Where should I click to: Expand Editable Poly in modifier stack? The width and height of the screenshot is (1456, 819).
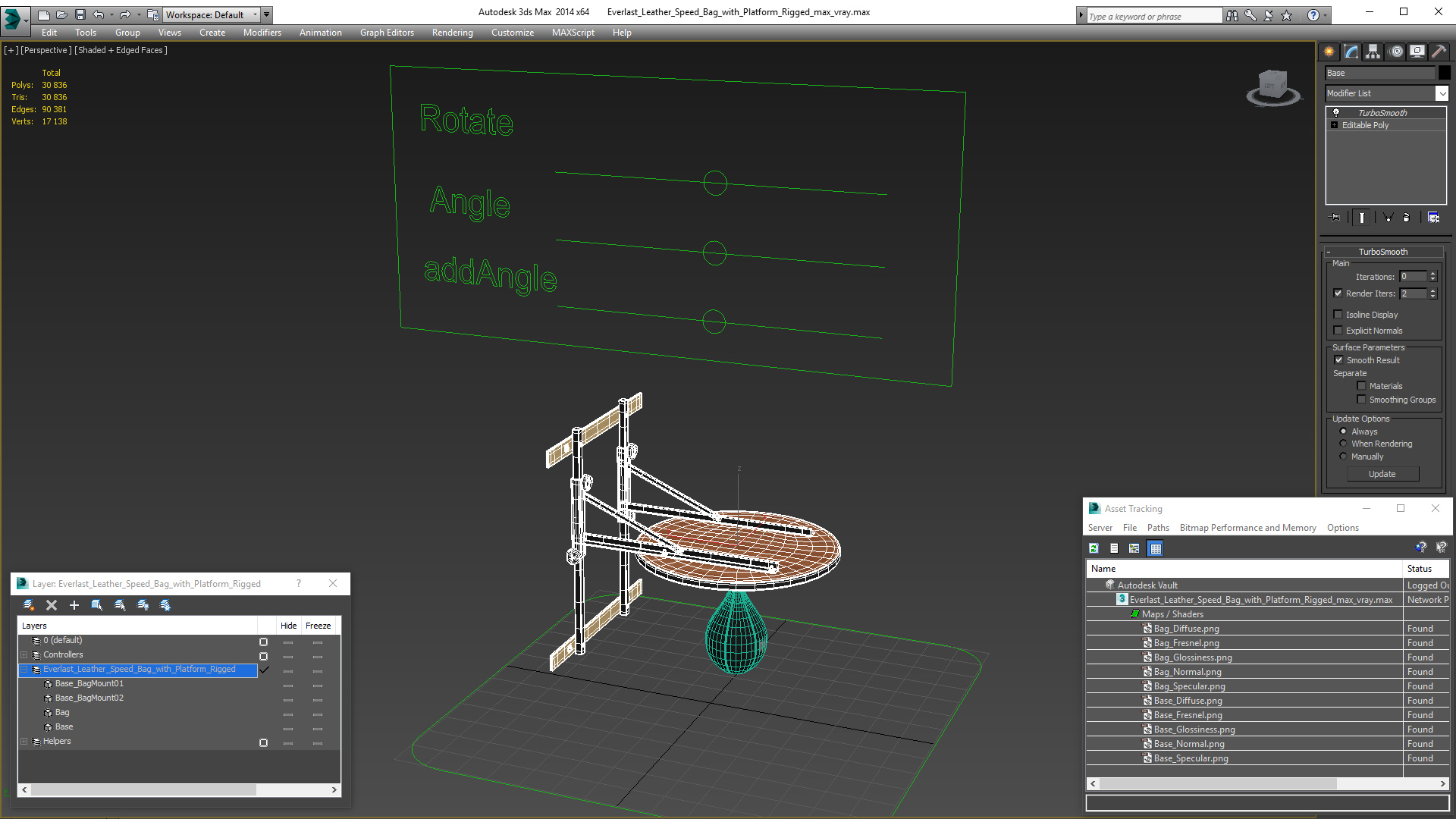point(1335,125)
